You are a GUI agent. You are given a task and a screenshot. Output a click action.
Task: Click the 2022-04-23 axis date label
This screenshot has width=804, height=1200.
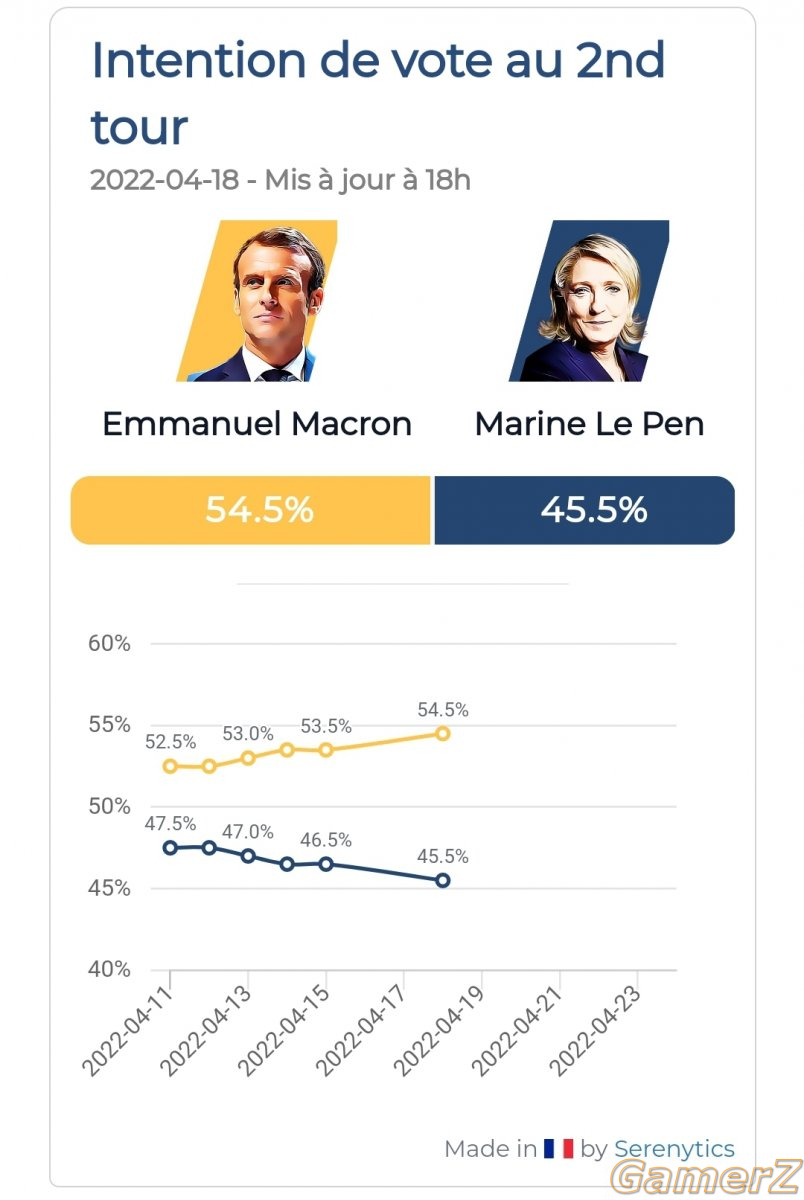tap(597, 1032)
